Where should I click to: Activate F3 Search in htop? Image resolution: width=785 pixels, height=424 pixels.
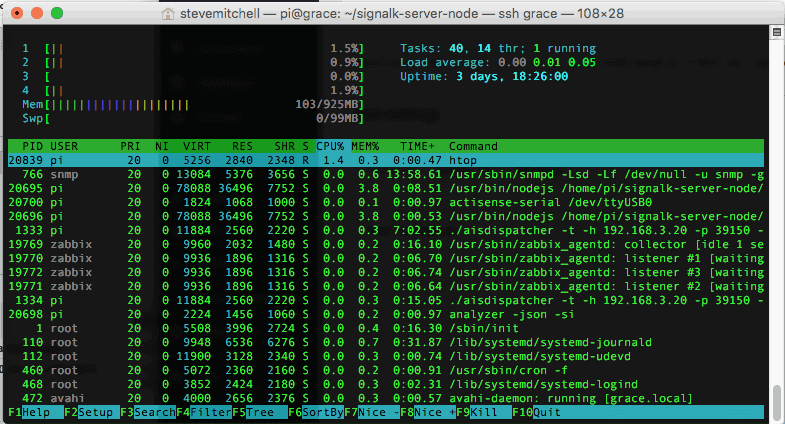click(148, 412)
